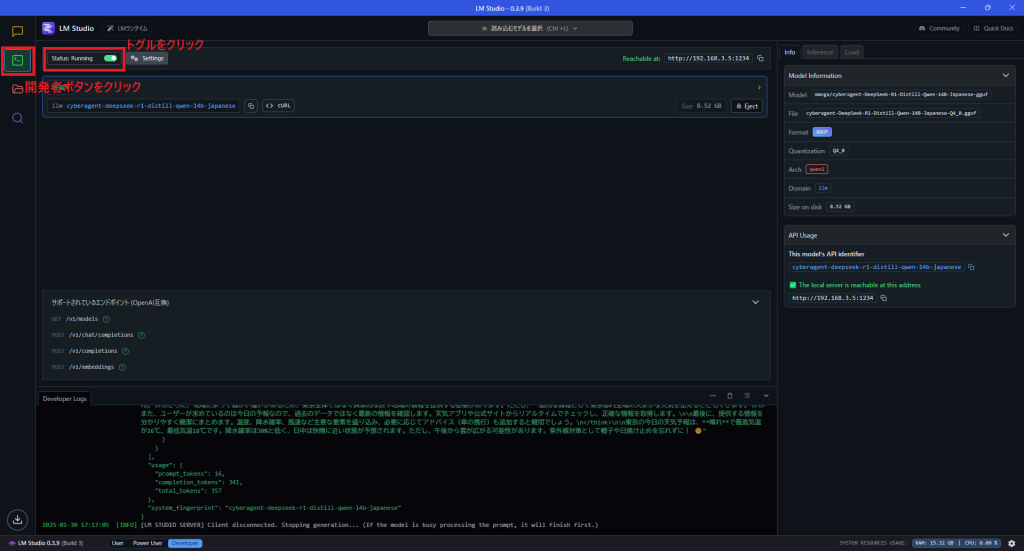Copy the Reachable at server address

(761, 58)
